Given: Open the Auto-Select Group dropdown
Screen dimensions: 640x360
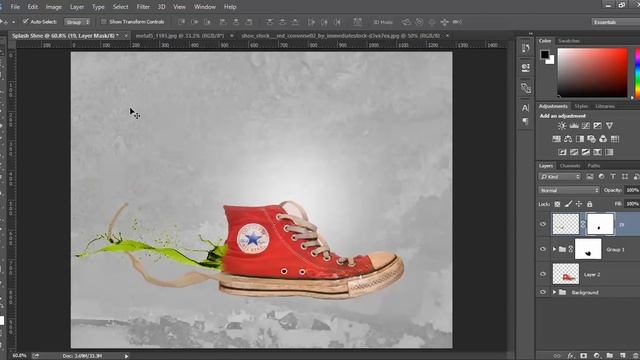Looking at the screenshot, I should pos(77,22).
